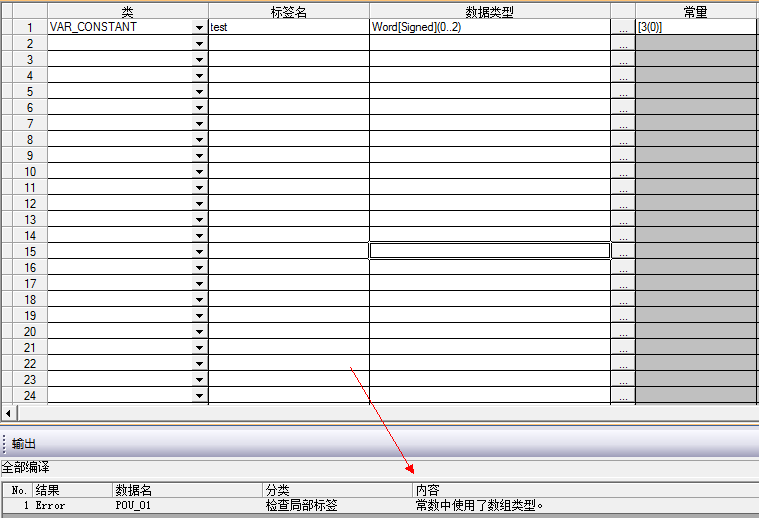Select row 1 header number
This screenshot has height=518, width=759.
pyautogui.click(x=30, y=28)
